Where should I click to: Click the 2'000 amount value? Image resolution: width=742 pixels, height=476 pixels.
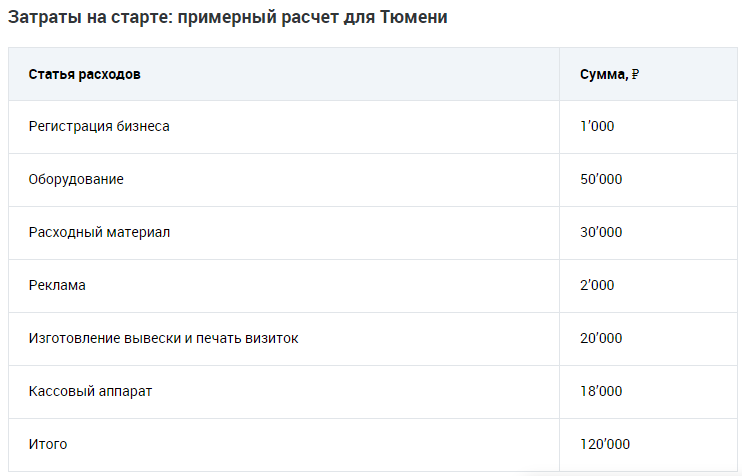[597, 286]
